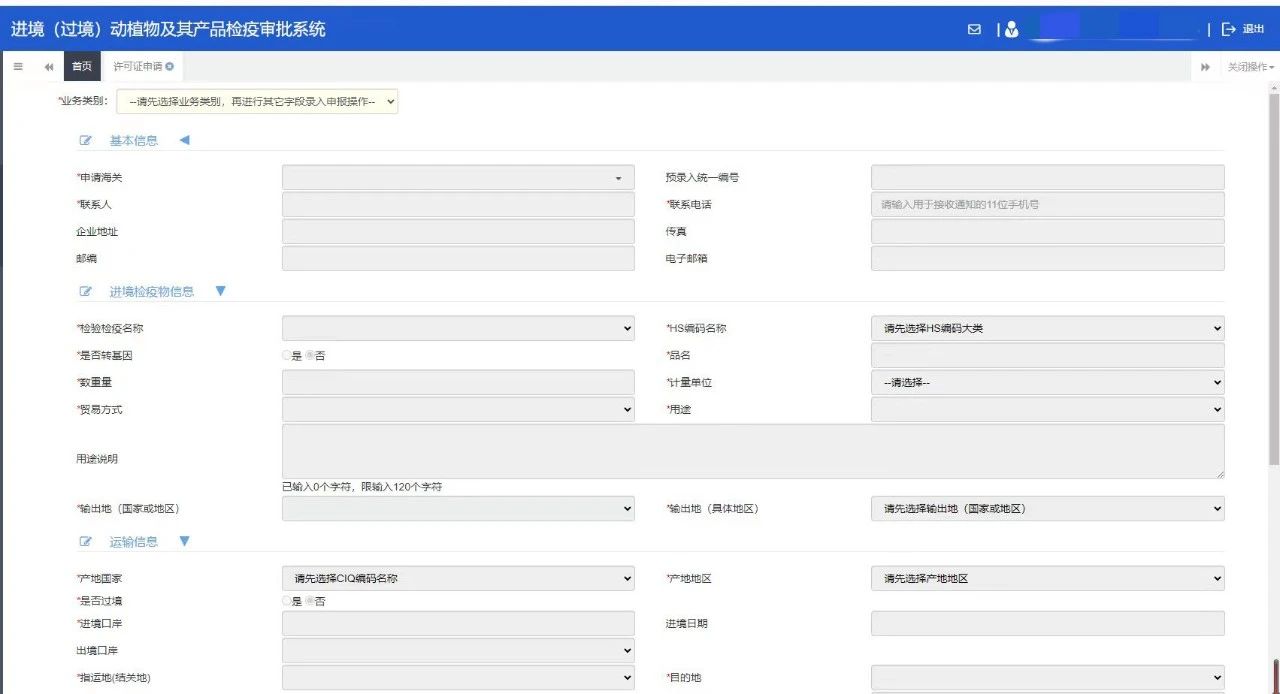Close the 许可证申请 tab
This screenshot has width=1280, height=694.
point(170,66)
